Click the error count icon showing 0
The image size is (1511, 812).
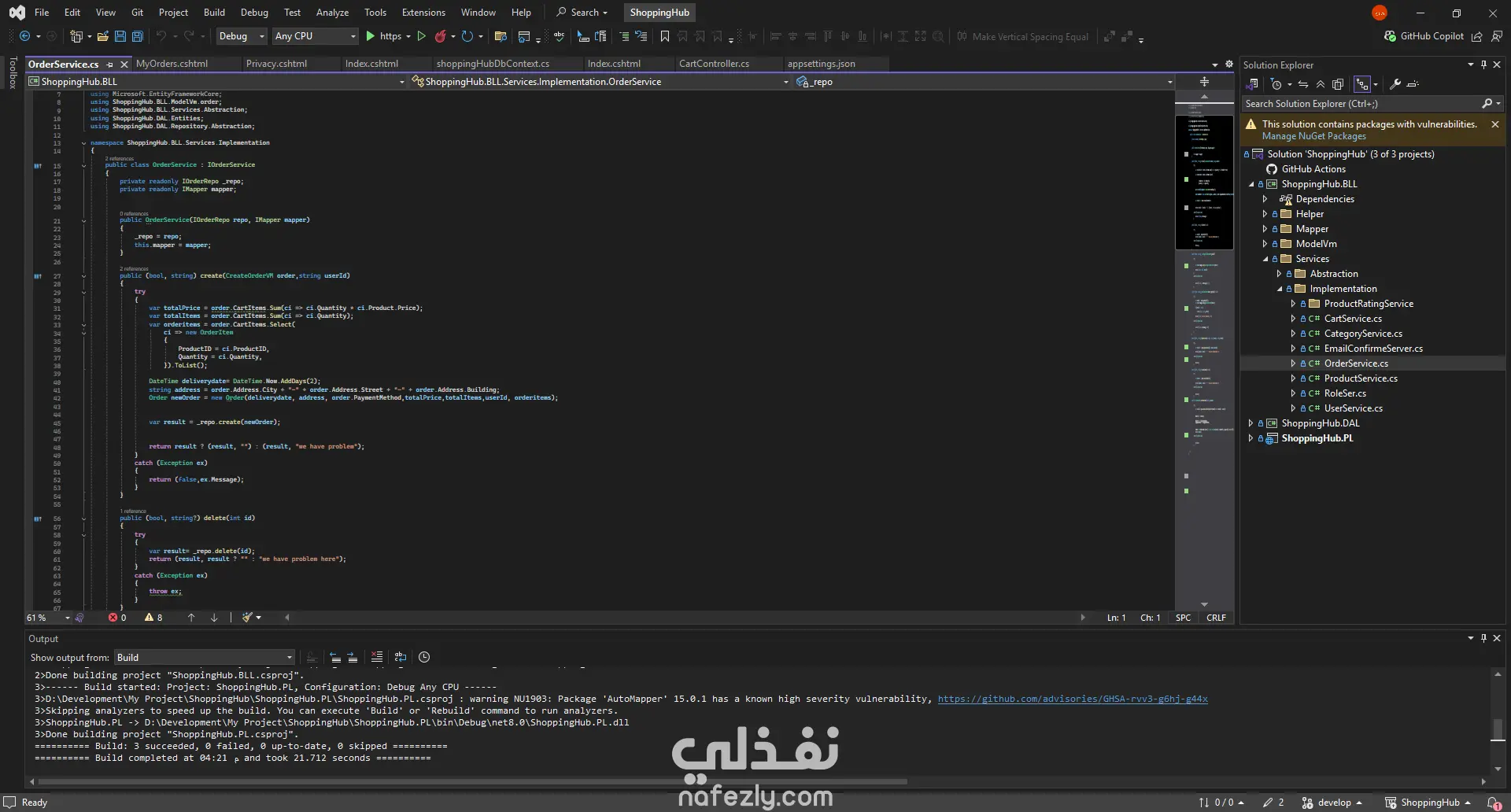113,618
